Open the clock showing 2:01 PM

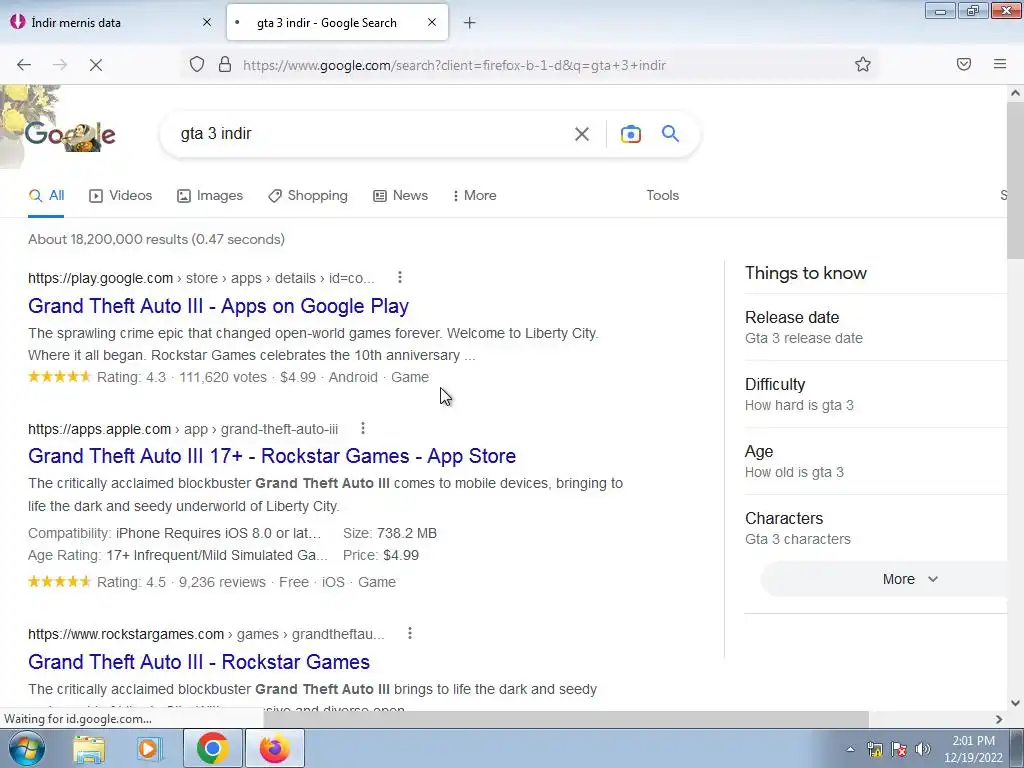click(973, 748)
